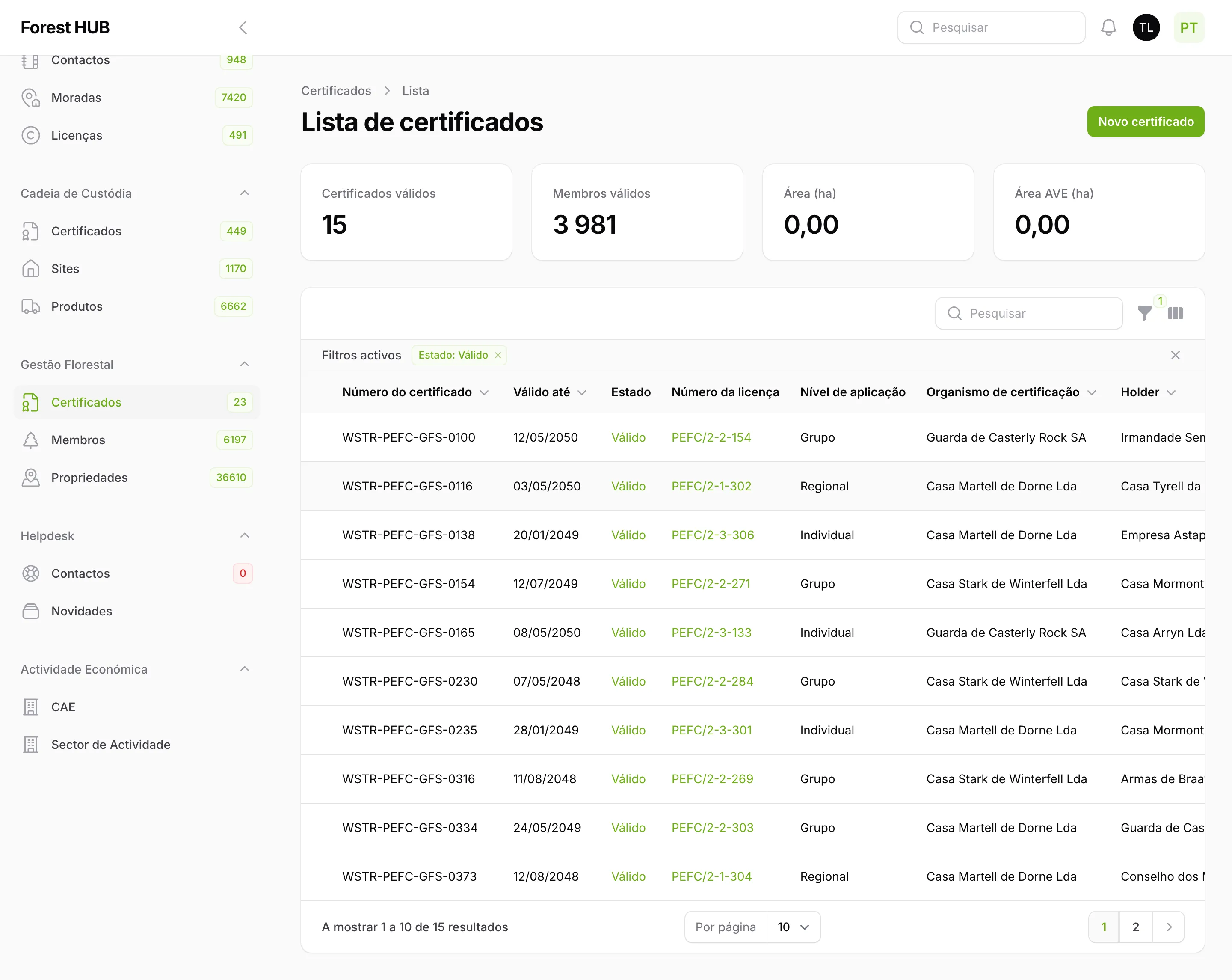The width and height of the screenshot is (1232, 980).
Task: Open Novidades in the sidebar
Action: pos(136,611)
